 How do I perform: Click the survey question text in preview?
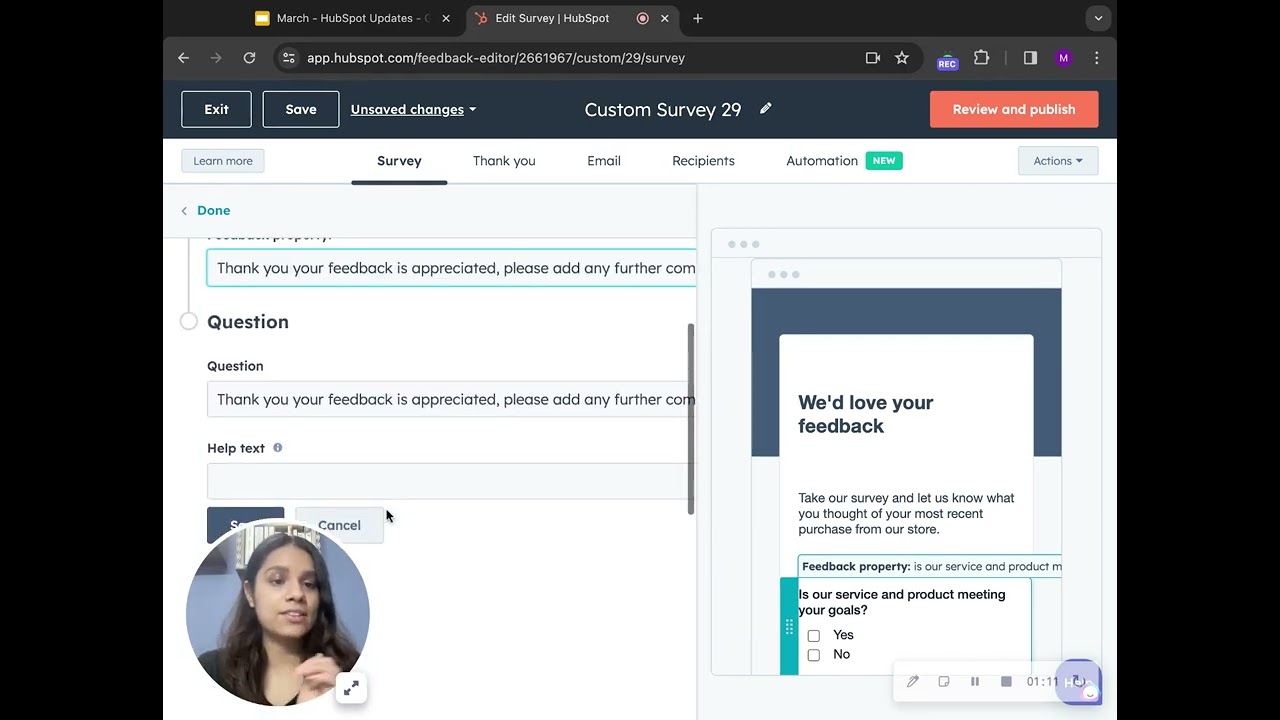tap(902, 602)
